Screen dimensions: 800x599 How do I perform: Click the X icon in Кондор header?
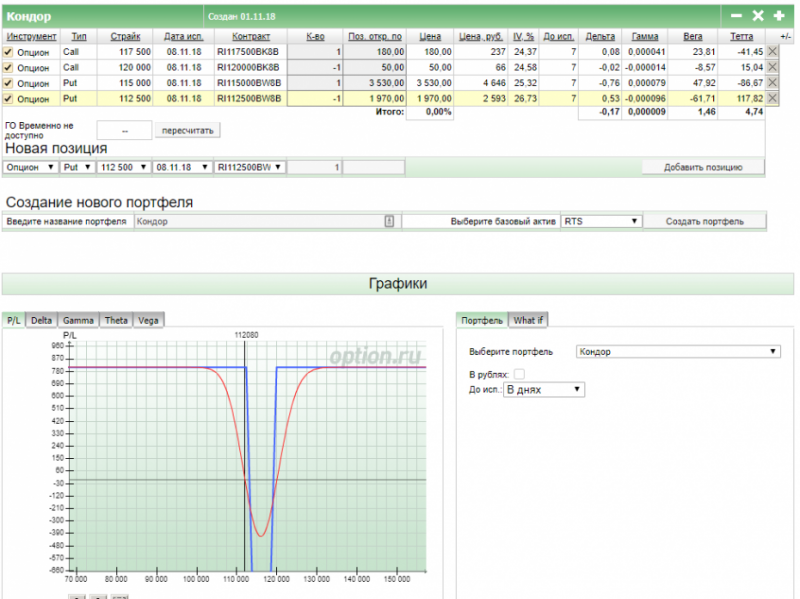758,16
